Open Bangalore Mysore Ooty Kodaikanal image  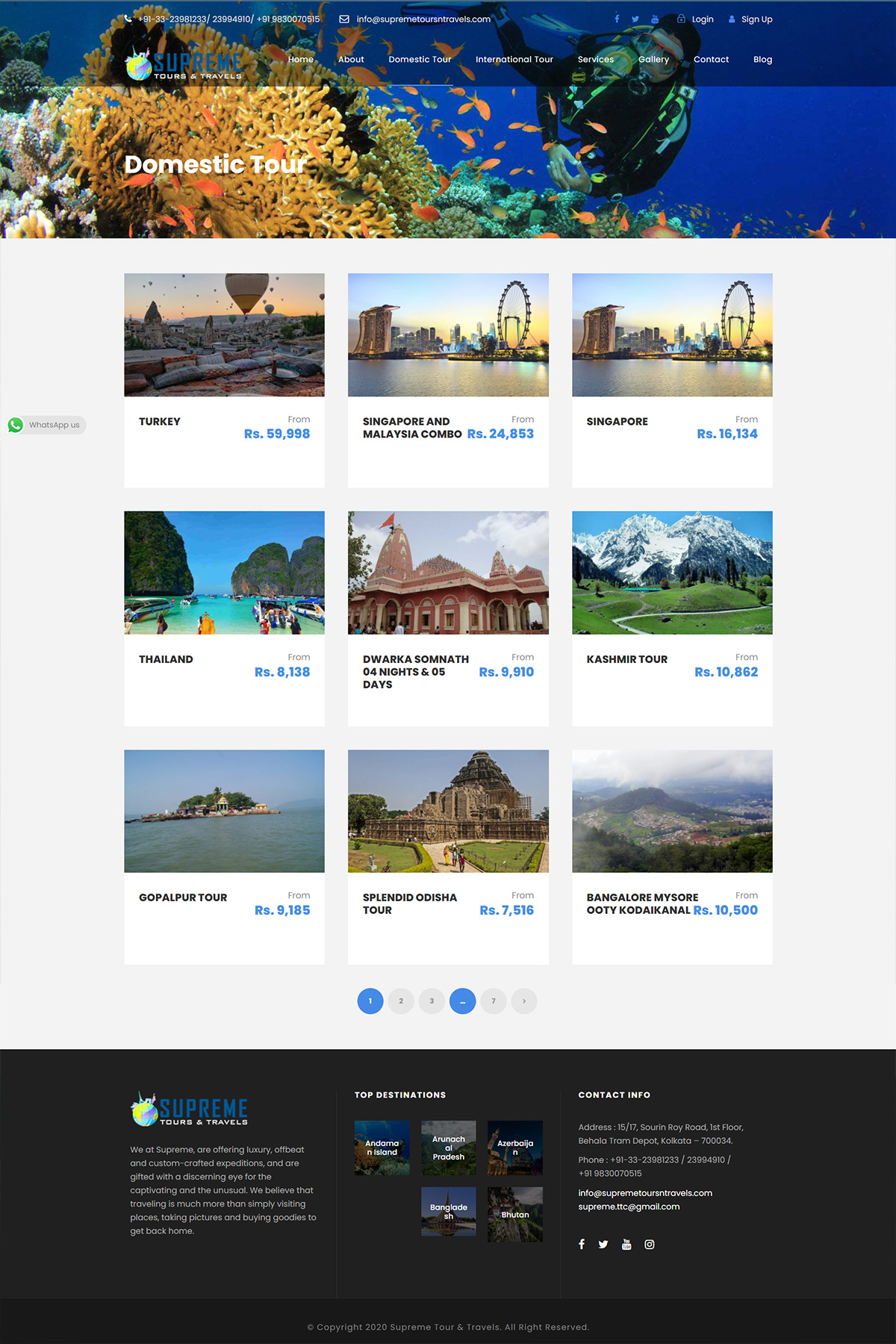click(x=672, y=811)
